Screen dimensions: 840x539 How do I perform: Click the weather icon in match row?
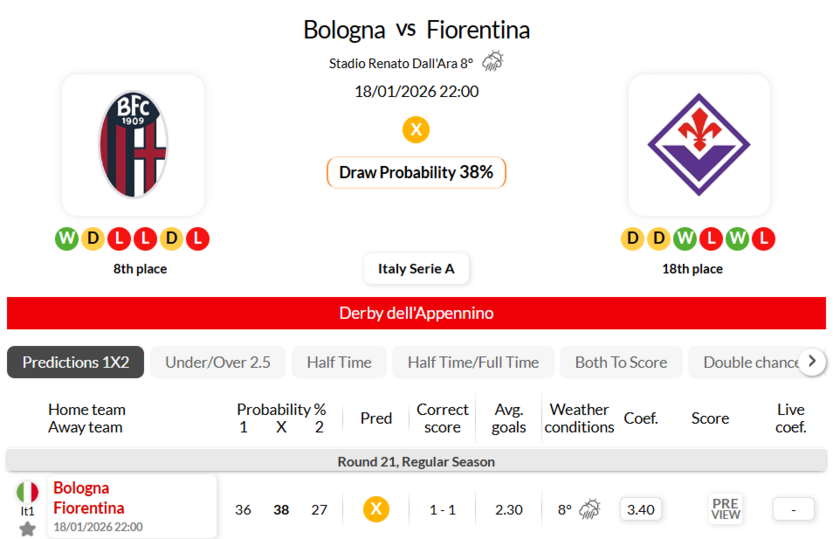tap(590, 509)
